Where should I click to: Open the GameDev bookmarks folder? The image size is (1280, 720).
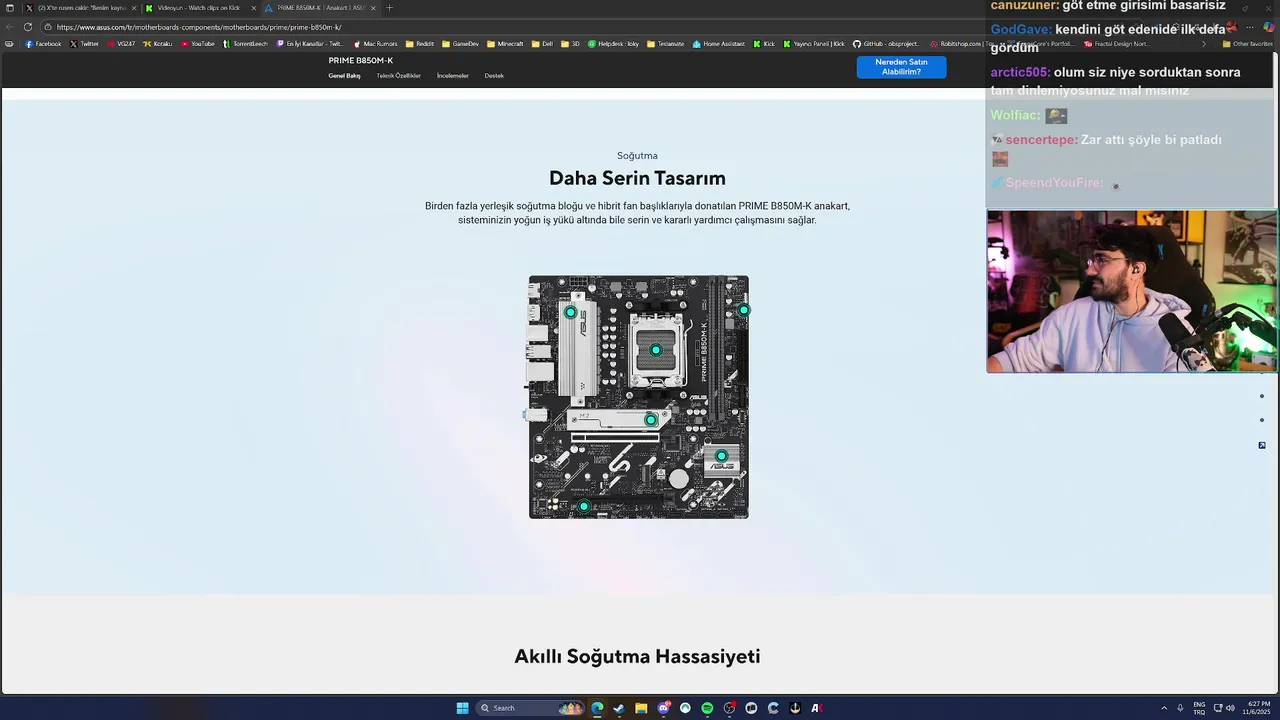[x=461, y=44]
